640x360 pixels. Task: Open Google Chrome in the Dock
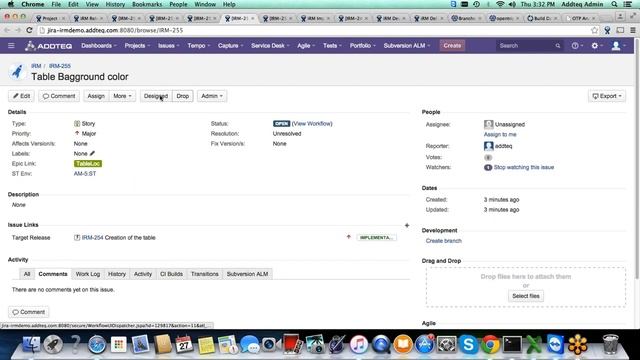(x=490, y=344)
